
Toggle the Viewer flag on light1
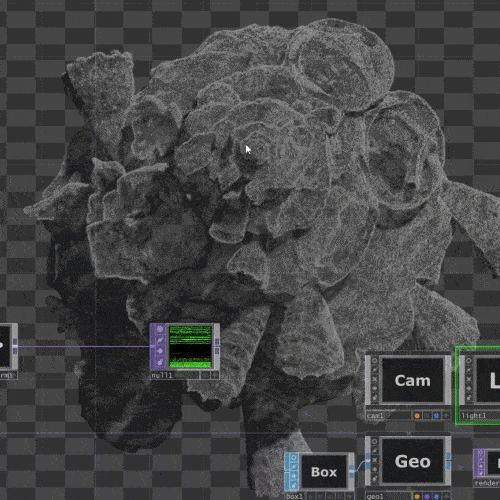(x=468, y=361)
